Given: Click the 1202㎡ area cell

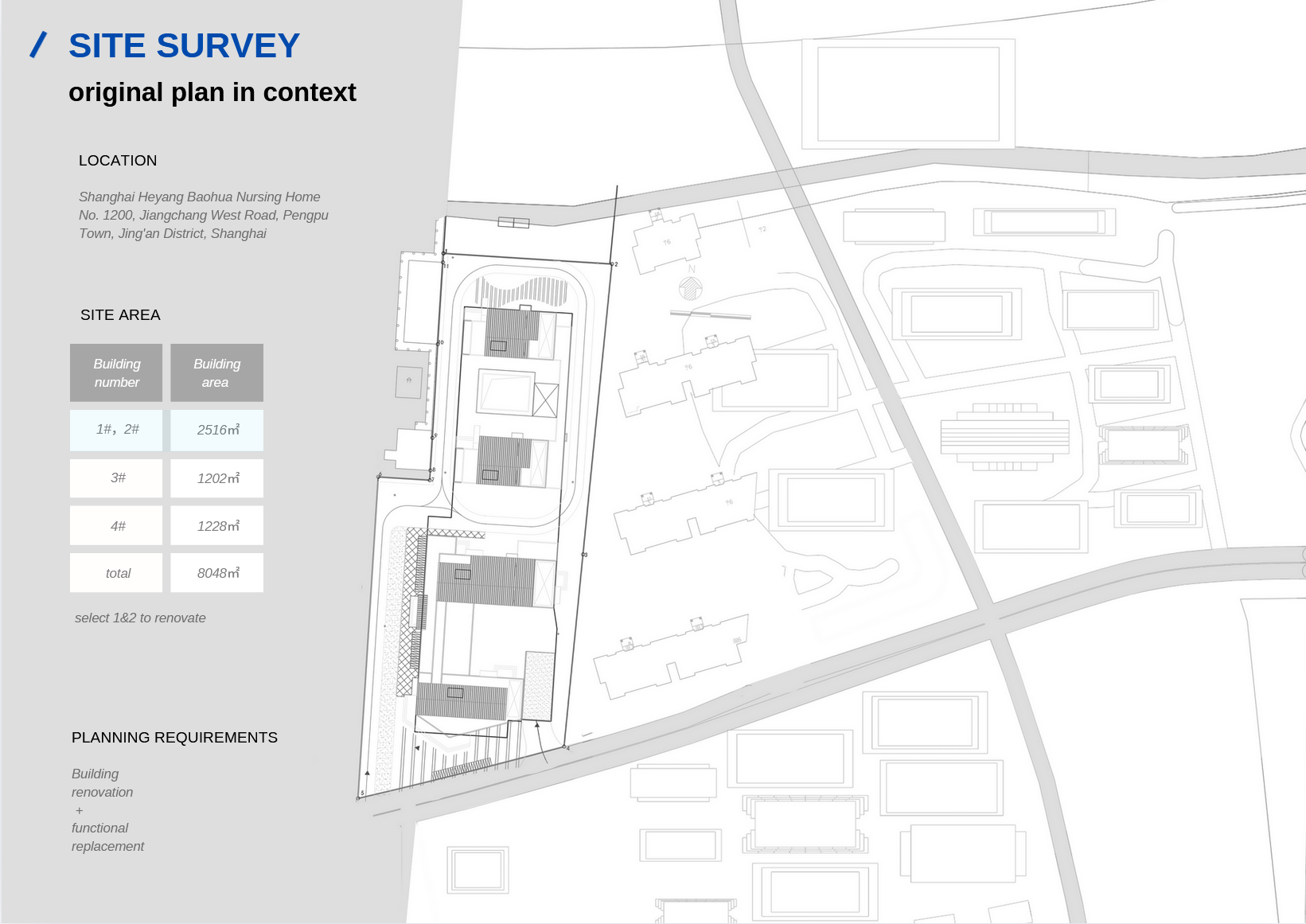Looking at the screenshot, I should [x=216, y=478].
